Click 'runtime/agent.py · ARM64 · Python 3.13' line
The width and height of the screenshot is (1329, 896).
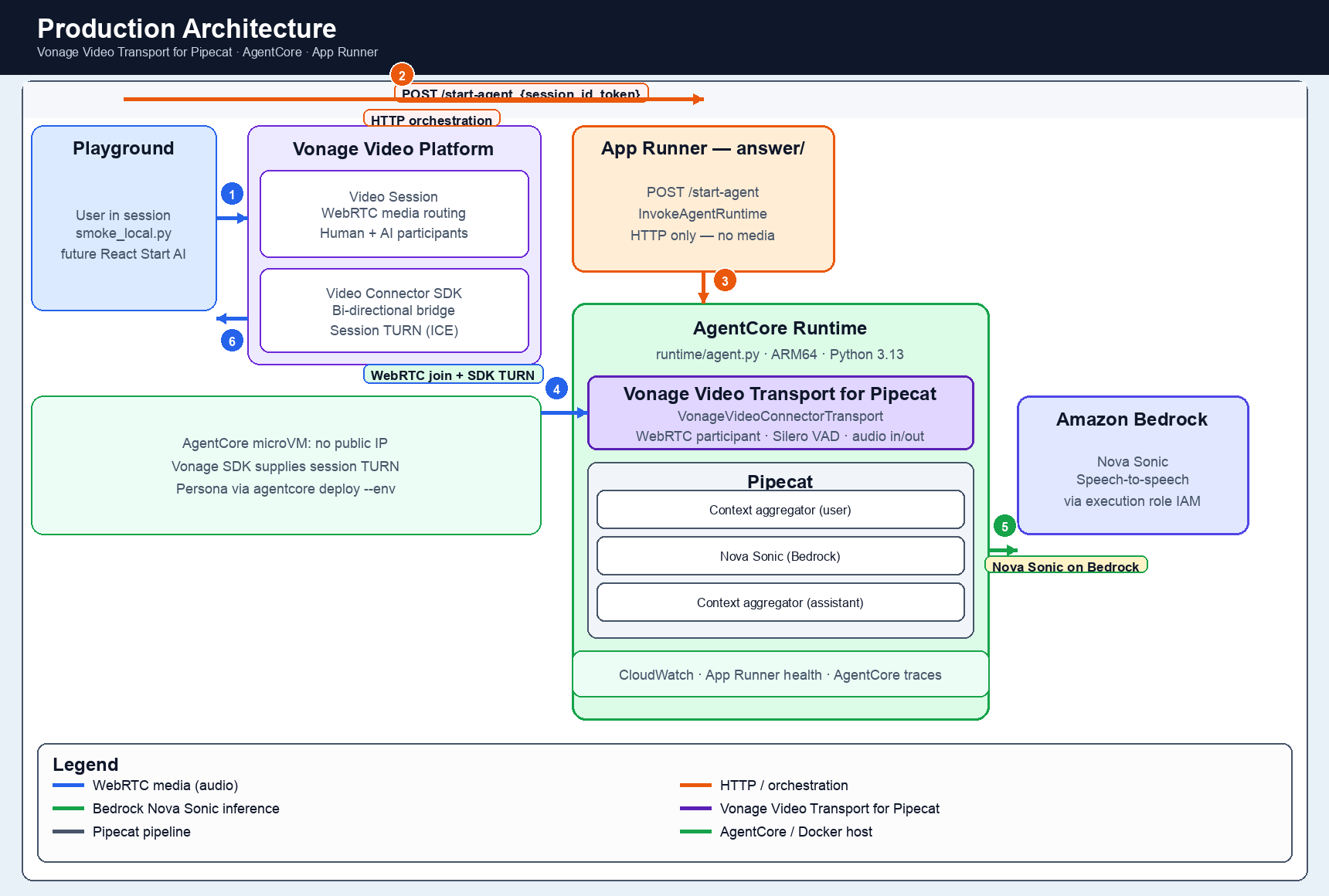coord(780,355)
